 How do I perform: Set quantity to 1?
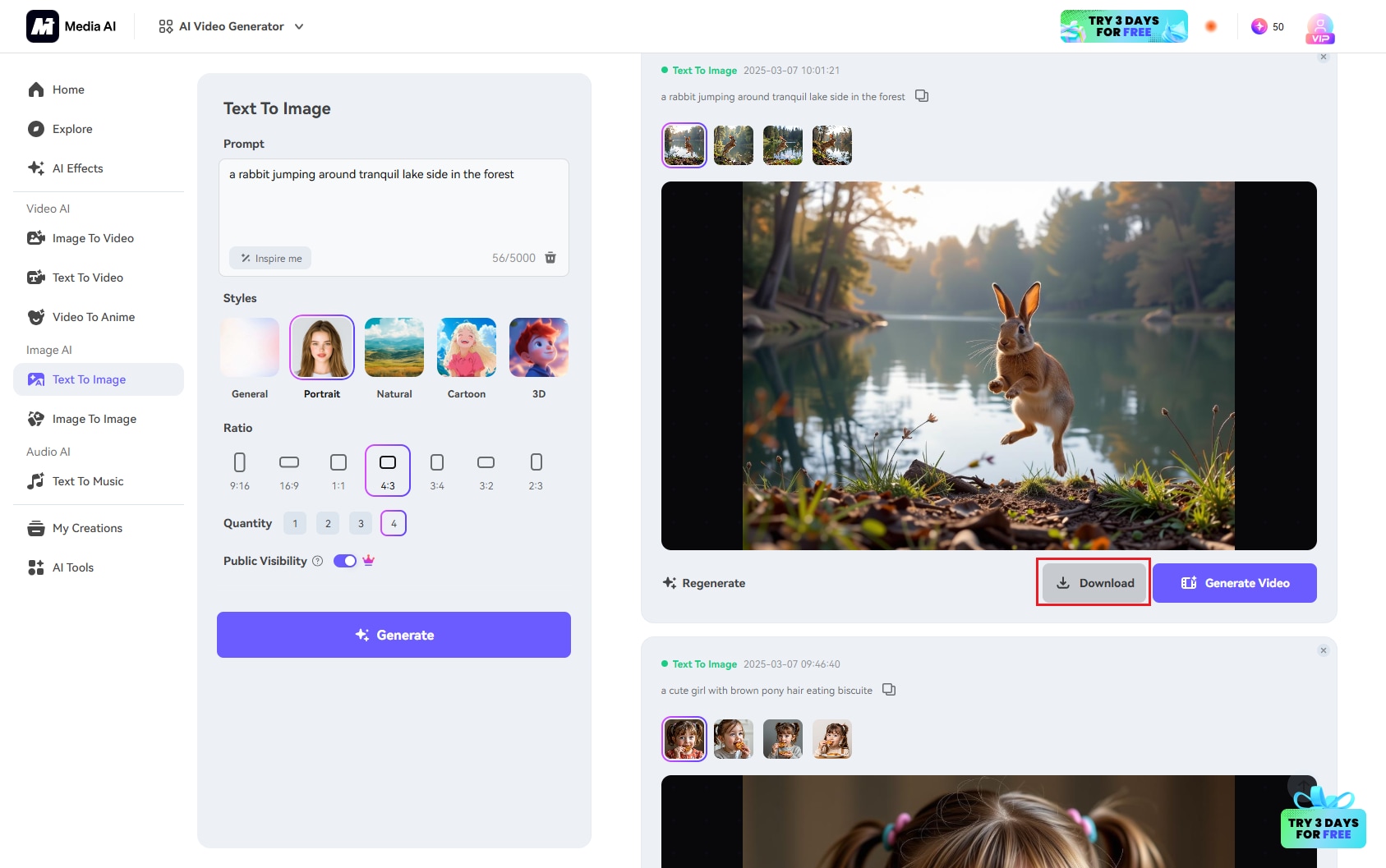(x=295, y=523)
